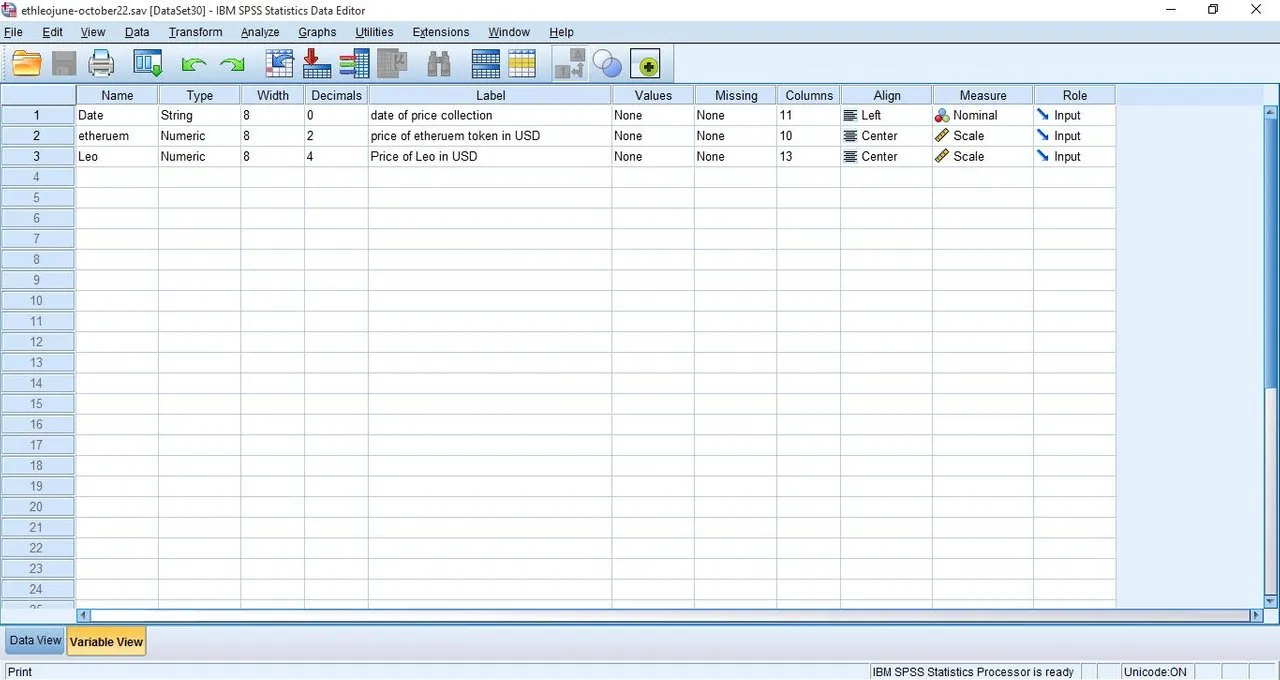
Task: Open the Help menu
Action: coord(561,32)
